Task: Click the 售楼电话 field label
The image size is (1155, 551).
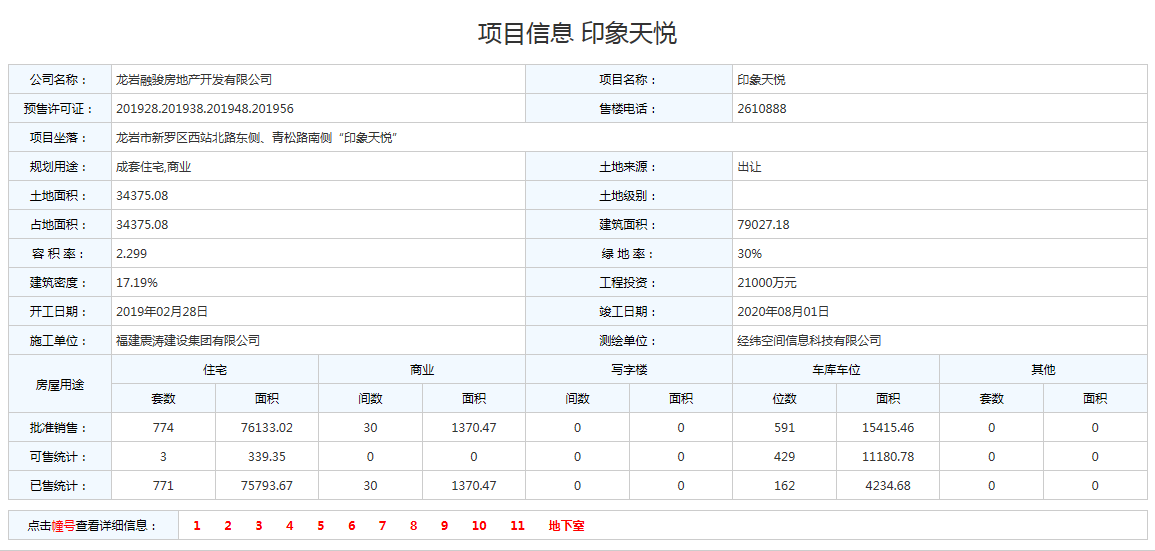Action: [x=627, y=109]
